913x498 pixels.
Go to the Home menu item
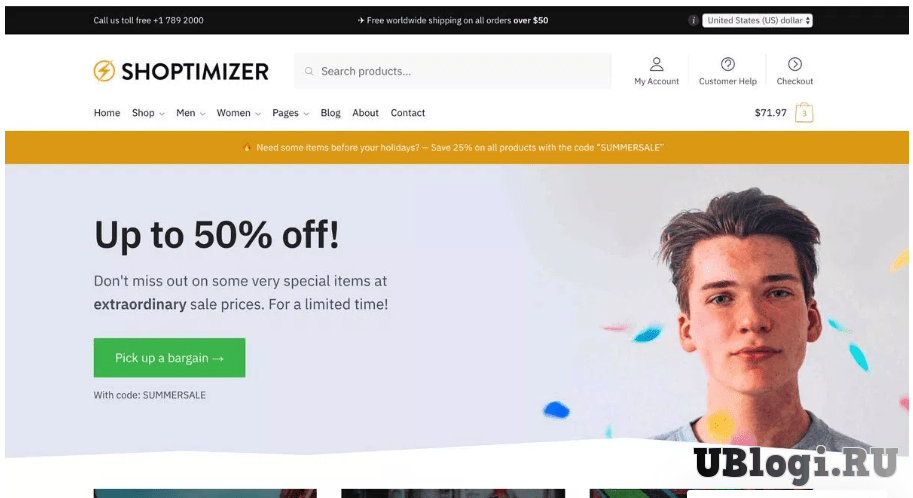pyautogui.click(x=107, y=113)
